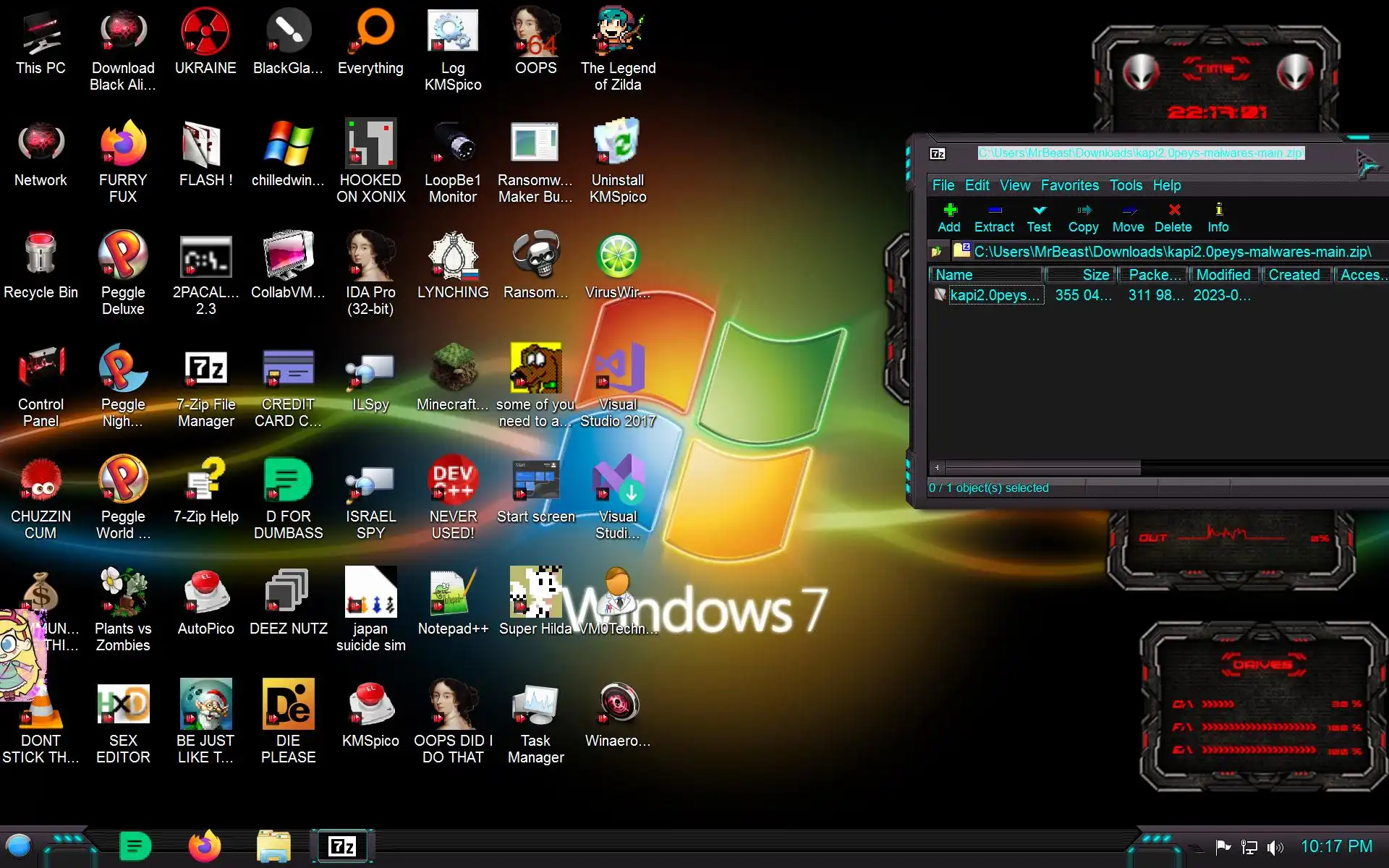Sort files by the Size column header
This screenshot has width=1389, height=868.
(x=1081, y=275)
